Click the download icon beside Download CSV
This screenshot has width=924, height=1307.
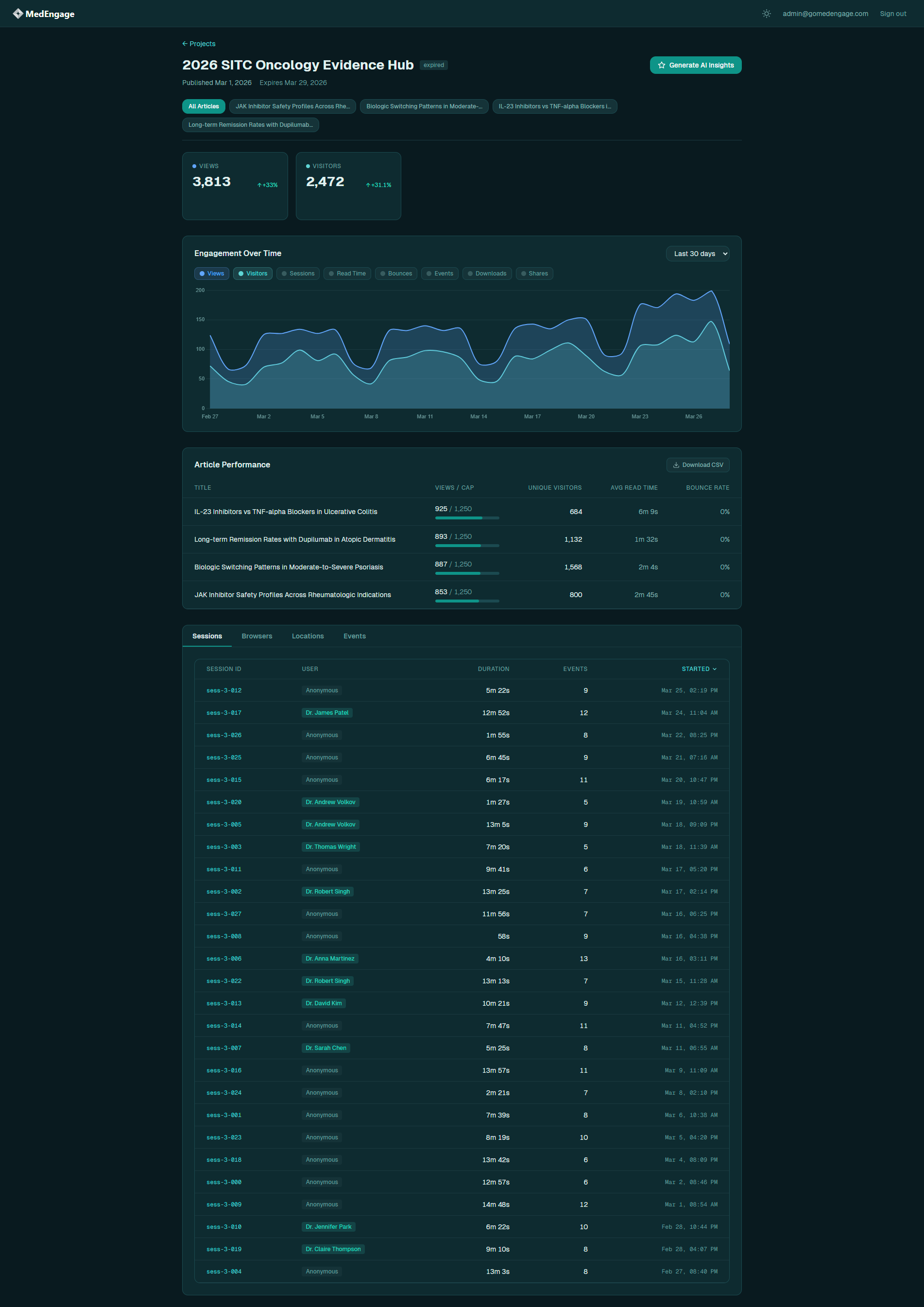pos(677,464)
